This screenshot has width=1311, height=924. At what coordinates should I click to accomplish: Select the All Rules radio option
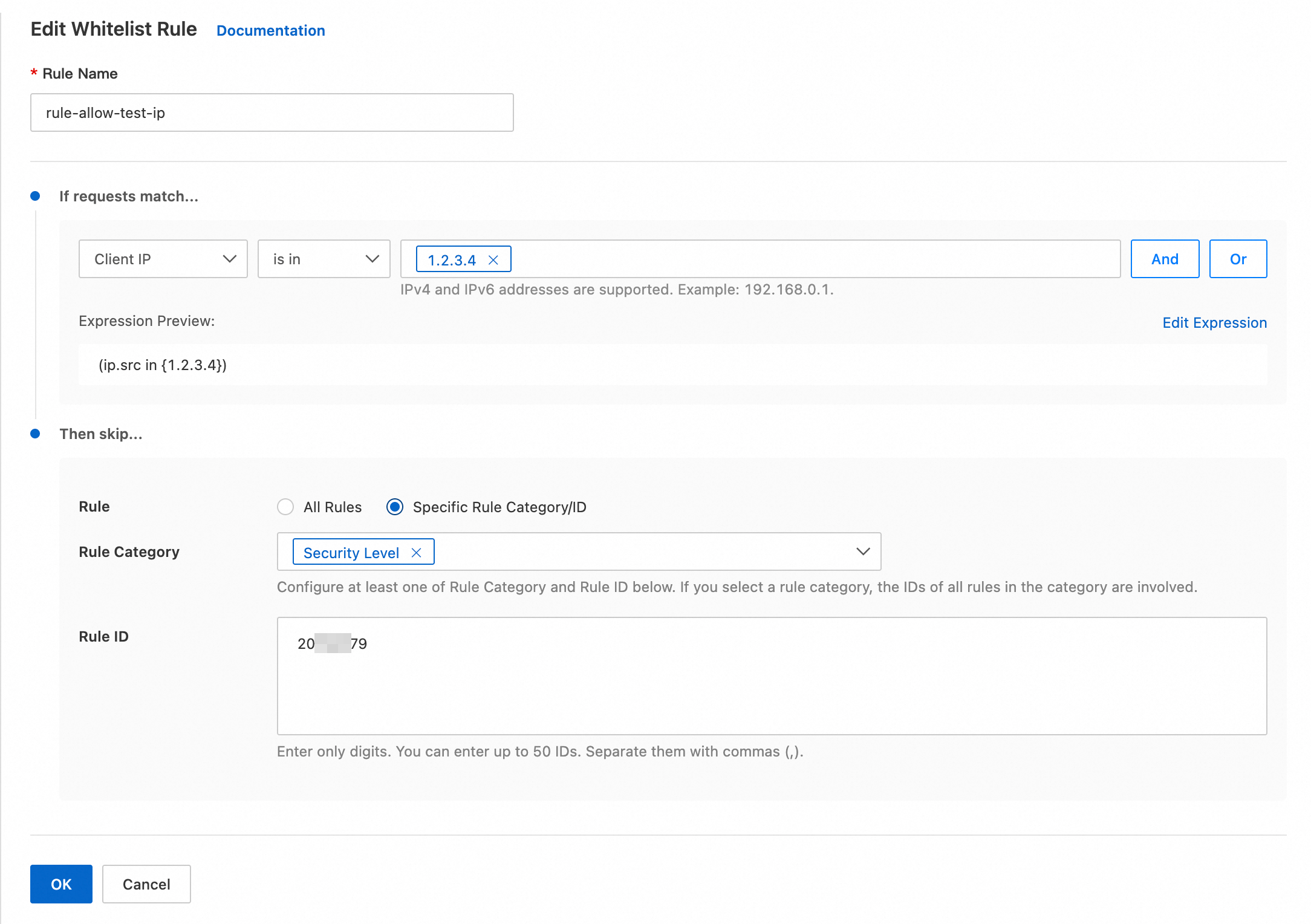(285, 507)
